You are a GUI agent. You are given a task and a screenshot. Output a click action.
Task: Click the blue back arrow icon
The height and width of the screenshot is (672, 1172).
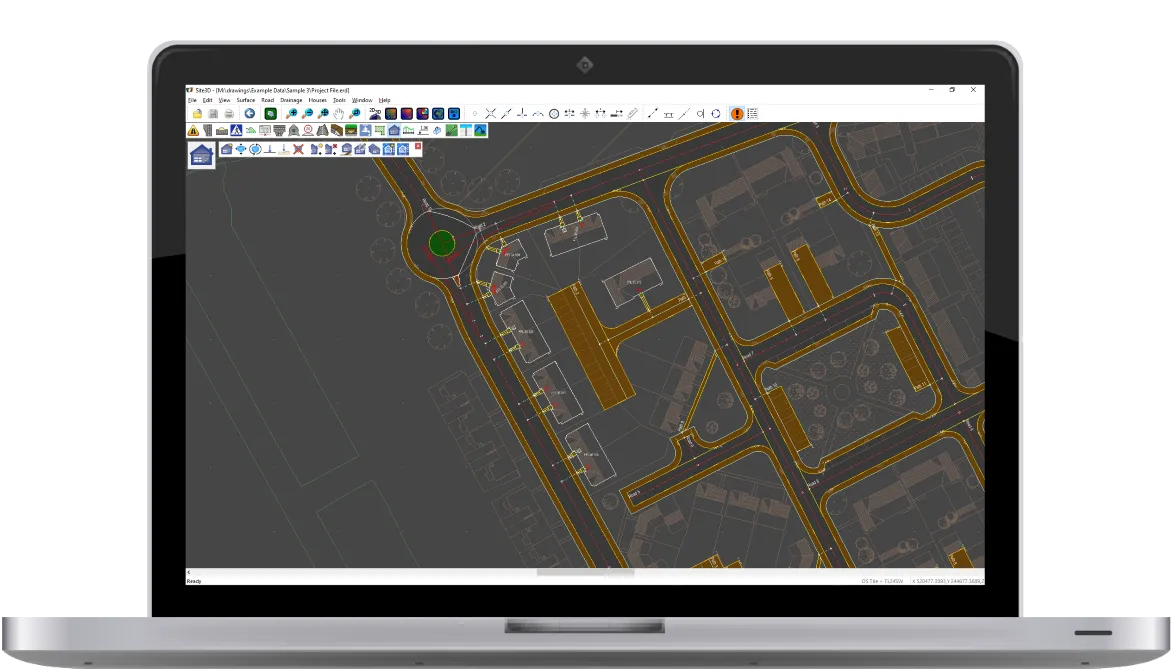pos(249,114)
